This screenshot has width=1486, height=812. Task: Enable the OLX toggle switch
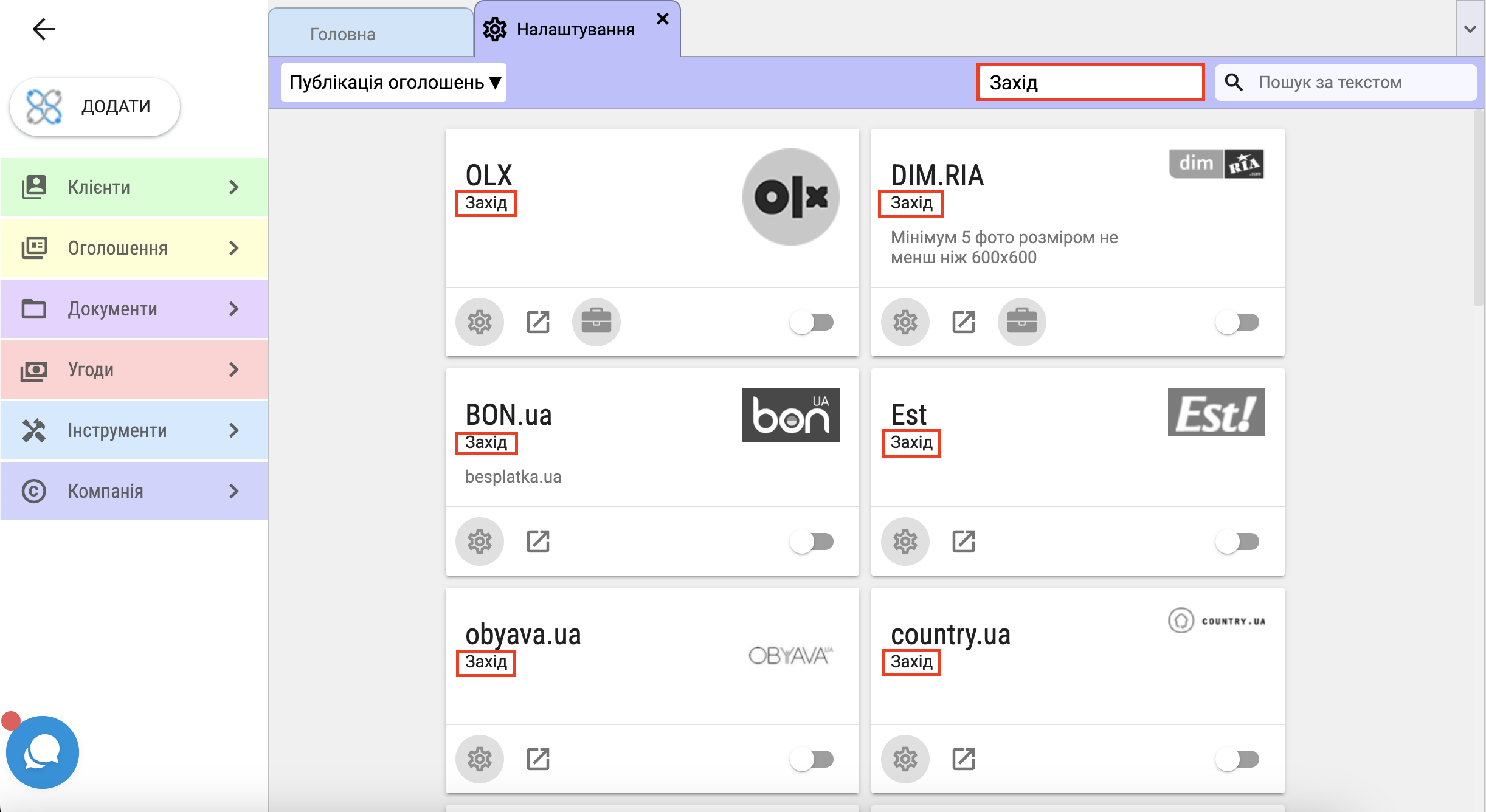coord(812,322)
